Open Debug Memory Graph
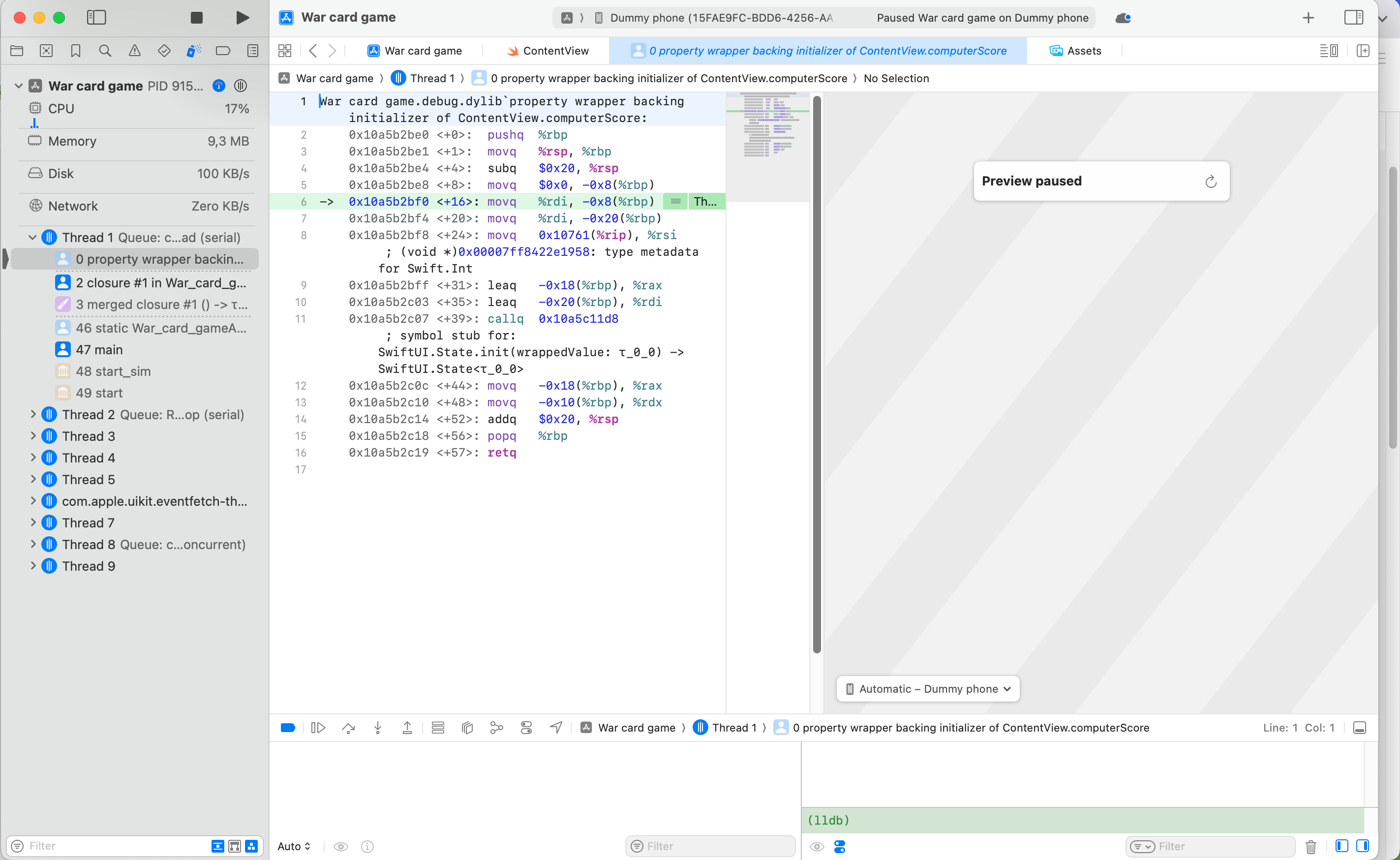Viewport: 1400px width, 860px height. [496, 728]
